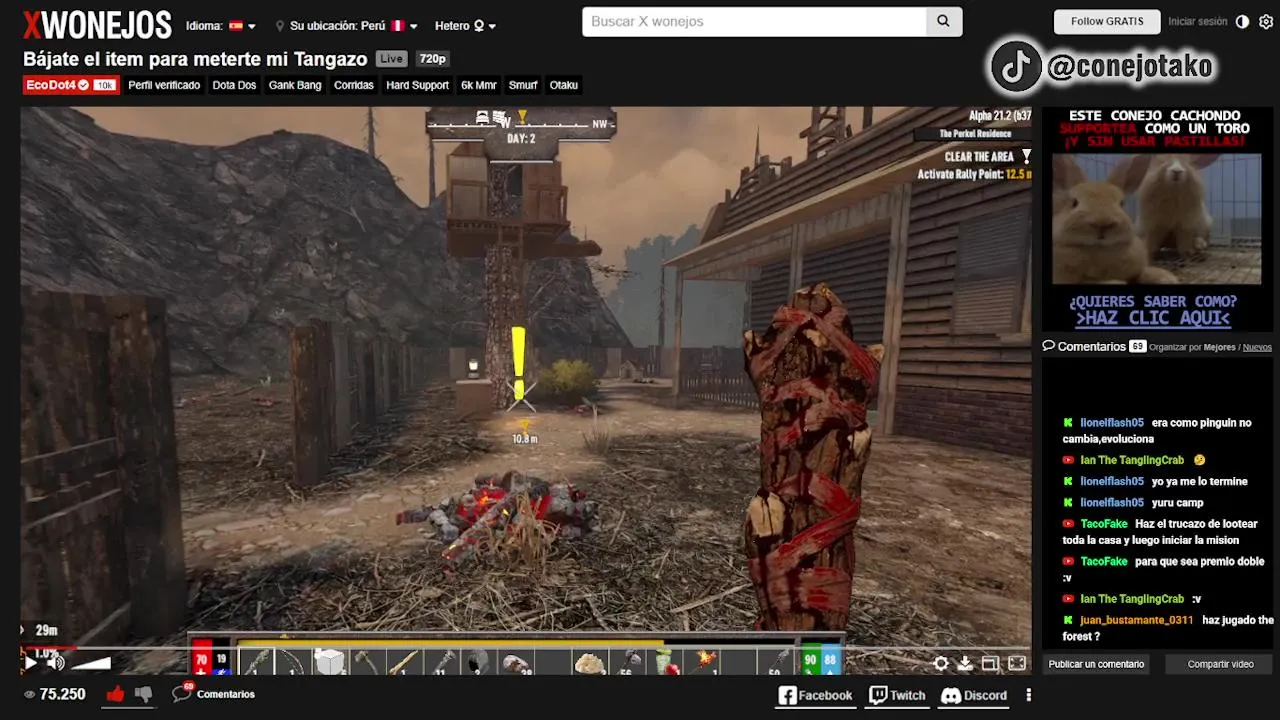
Task: Toggle theater mode icon on player
Action: point(990,663)
